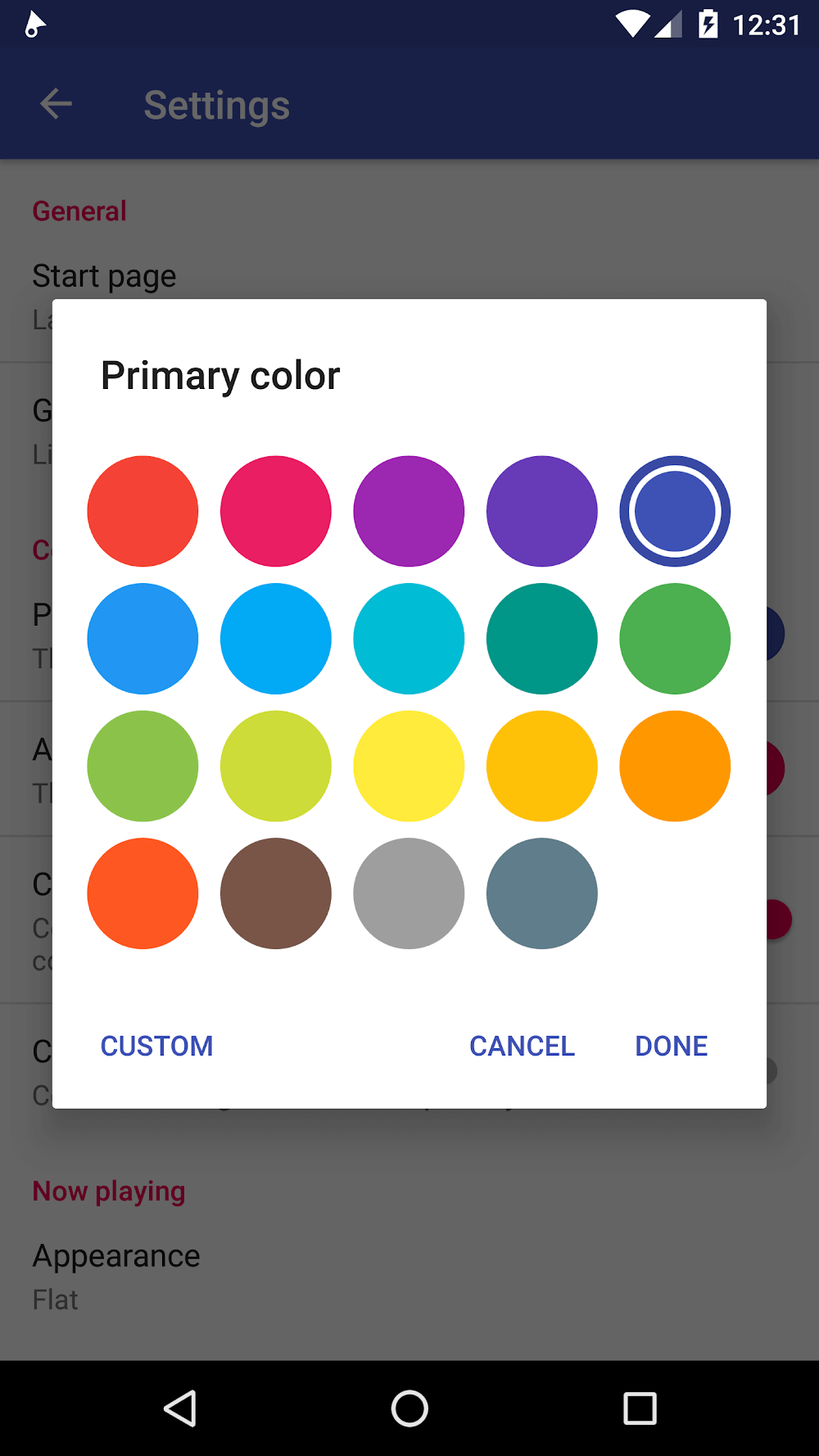Choose the cyan color swatch
This screenshot has height=1456, width=819.
click(x=409, y=639)
